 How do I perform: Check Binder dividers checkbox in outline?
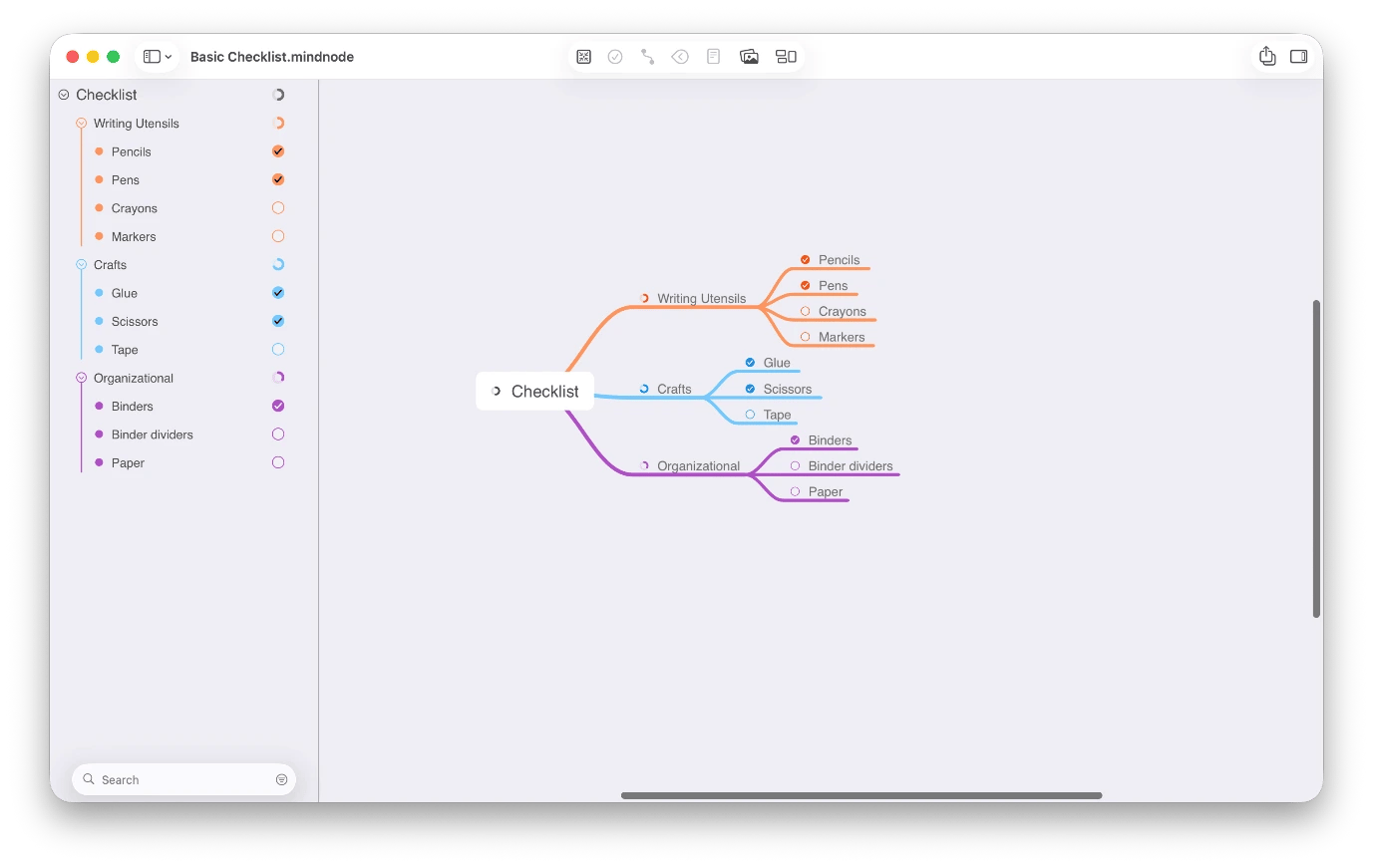[278, 434]
